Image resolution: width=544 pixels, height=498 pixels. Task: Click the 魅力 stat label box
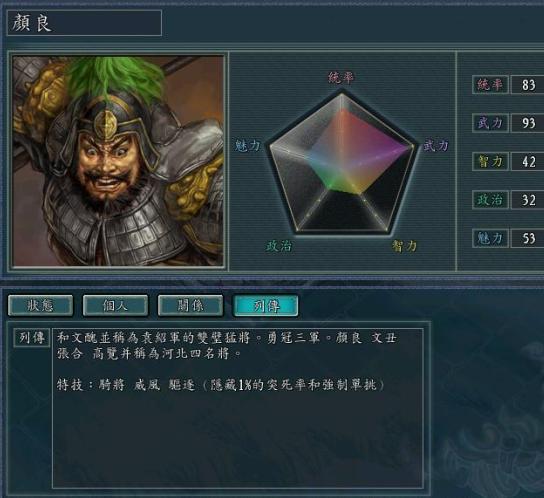(490, 238)
